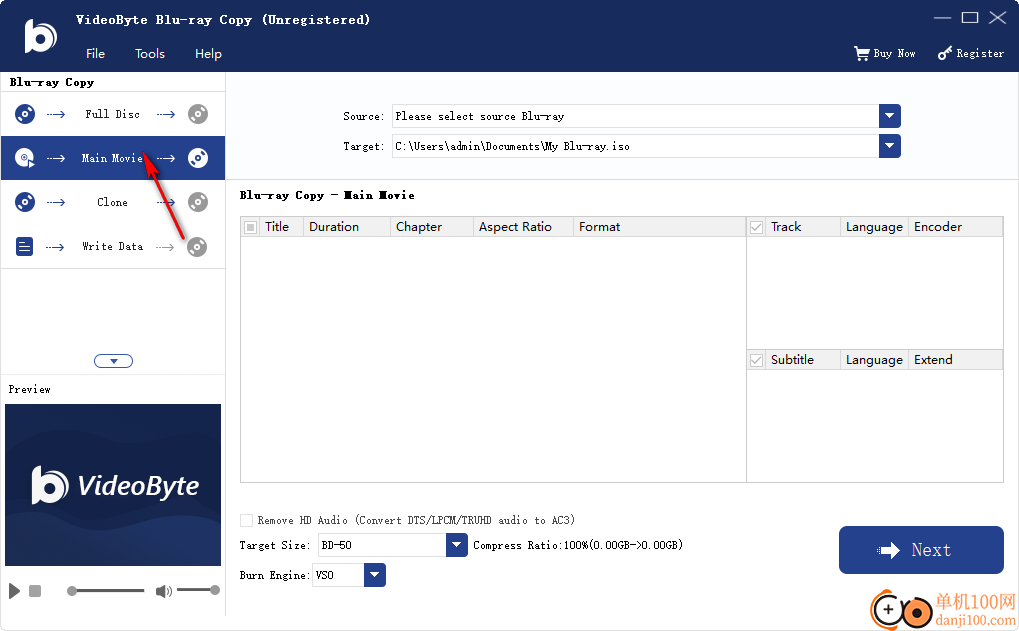Maximize the VideoByte window

(x=970, y=18)
